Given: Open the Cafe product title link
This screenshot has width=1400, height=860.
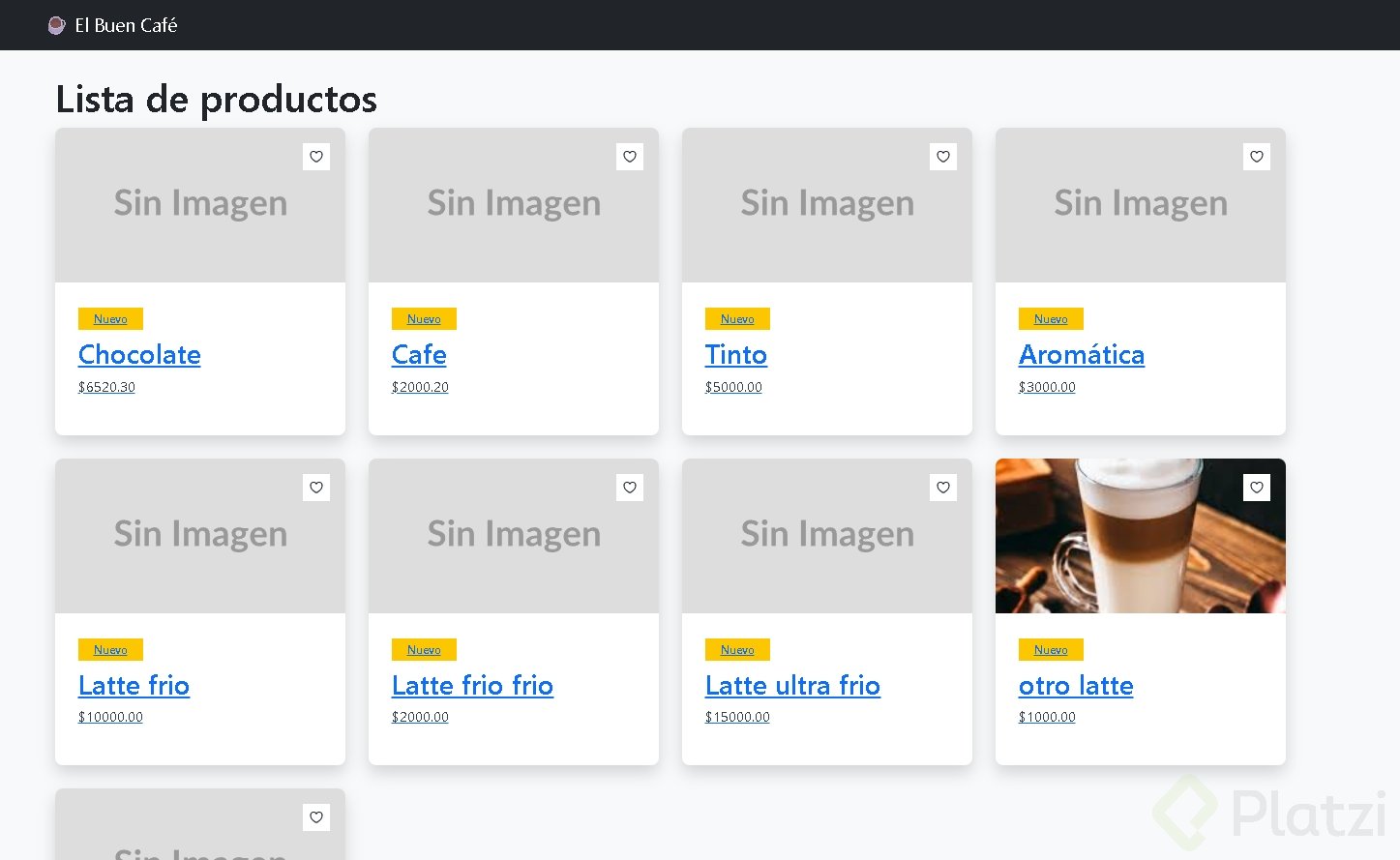Looking at the screenshot, I should [419, 355].
